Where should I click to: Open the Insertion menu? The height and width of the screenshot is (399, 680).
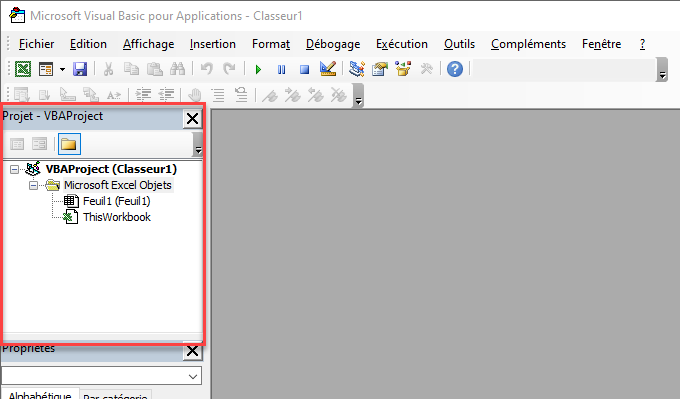click(x=213, y=44)
